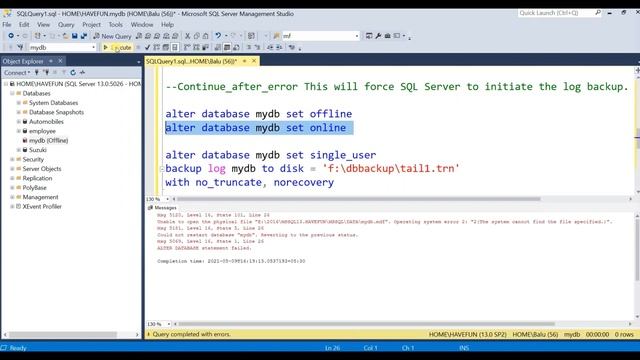The image size is (640, 360).
Task: Click the Save file icon
Action: (75, 36)
